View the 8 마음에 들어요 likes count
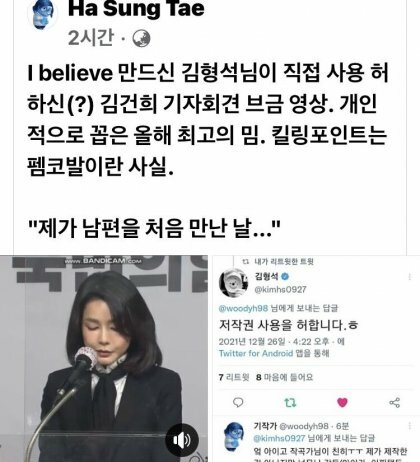Image resolution: width=420 pixels, height=462 pixels. tap(284, 377)
